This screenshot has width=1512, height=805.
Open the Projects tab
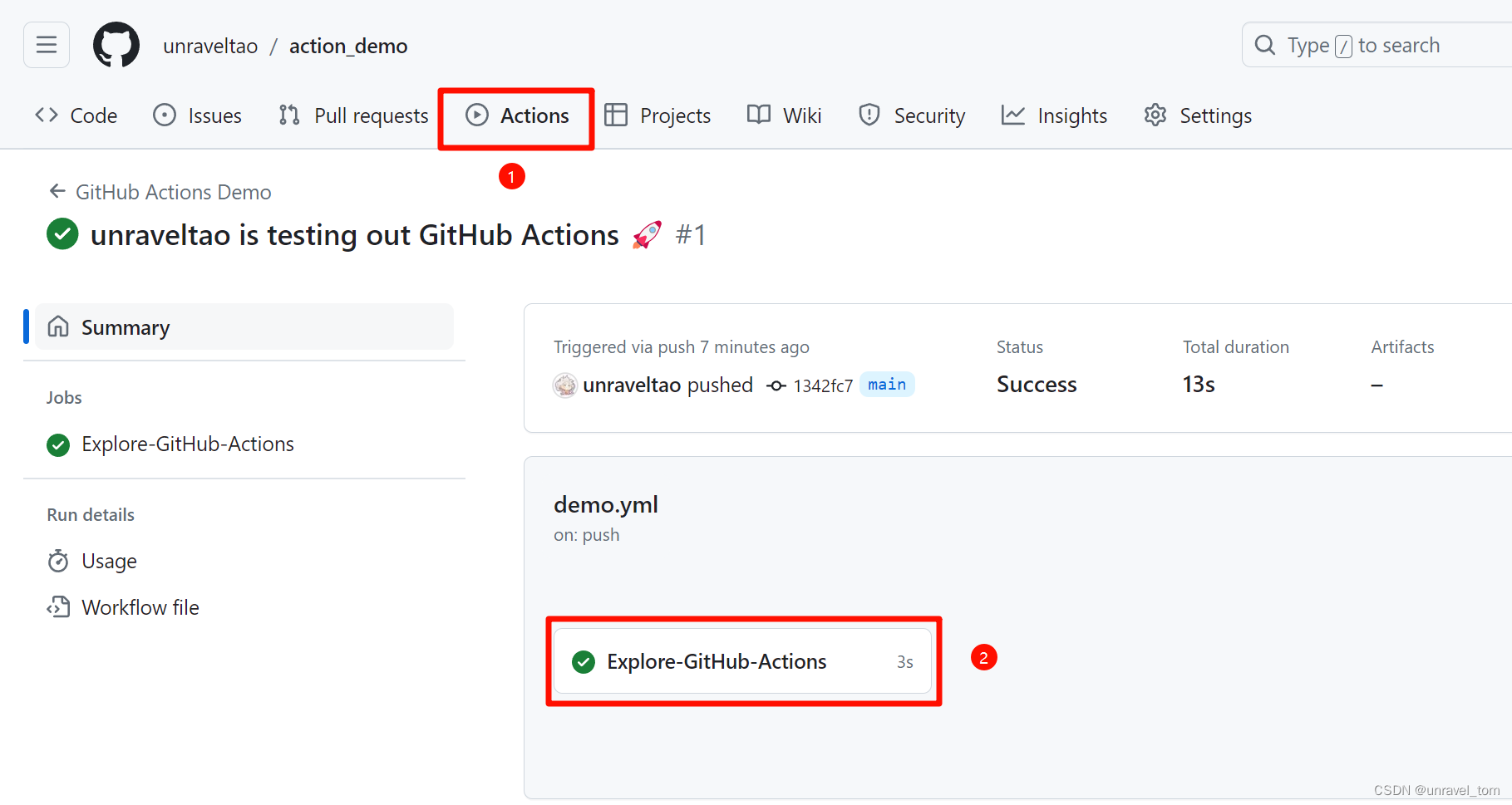657,115
